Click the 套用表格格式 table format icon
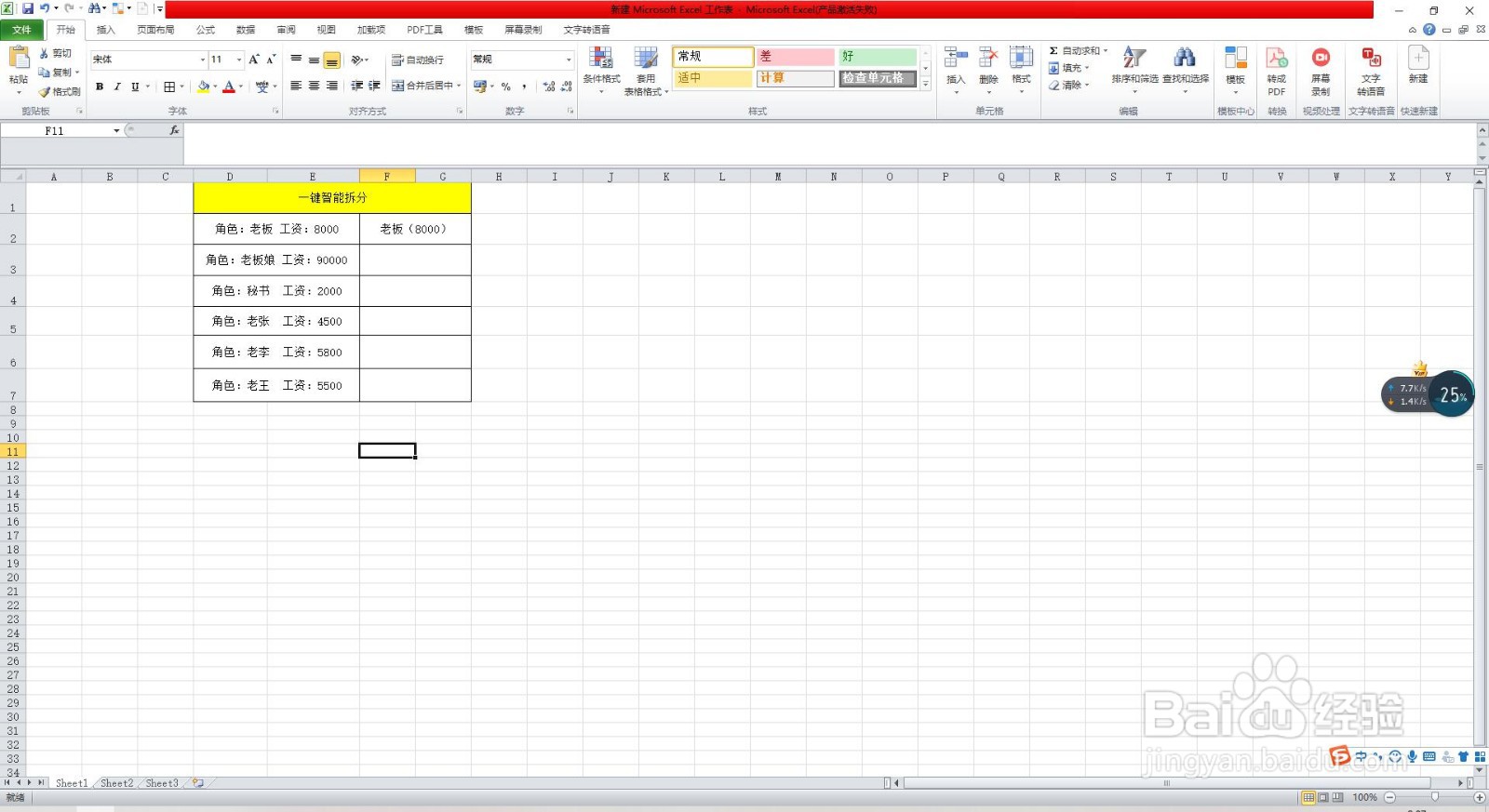The height and width of the screenshot is (812, 1489). click(646, 59)
